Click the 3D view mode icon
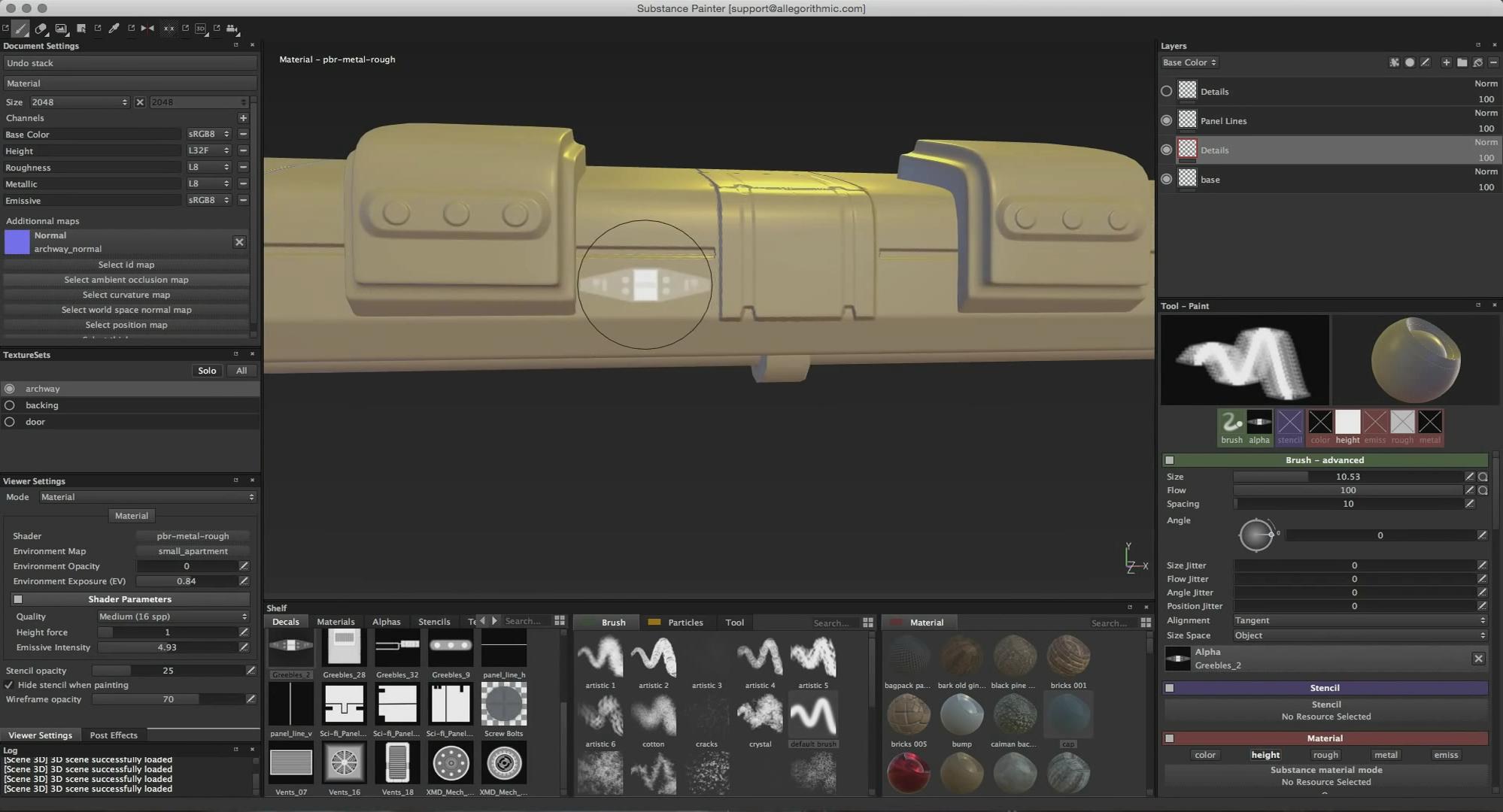Screen dimensions: 1503x812 pyautogui.click(x=201, y=29)
